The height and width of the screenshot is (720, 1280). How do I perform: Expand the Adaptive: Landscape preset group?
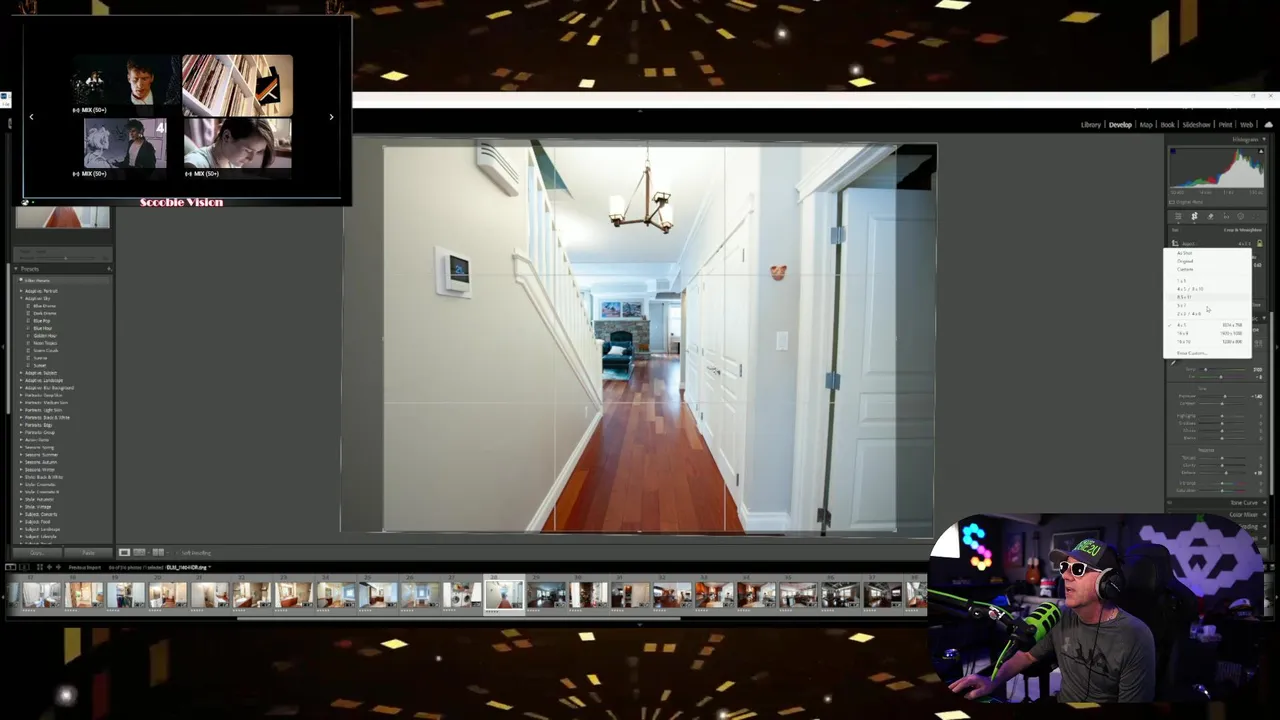(x=21, y=380)
